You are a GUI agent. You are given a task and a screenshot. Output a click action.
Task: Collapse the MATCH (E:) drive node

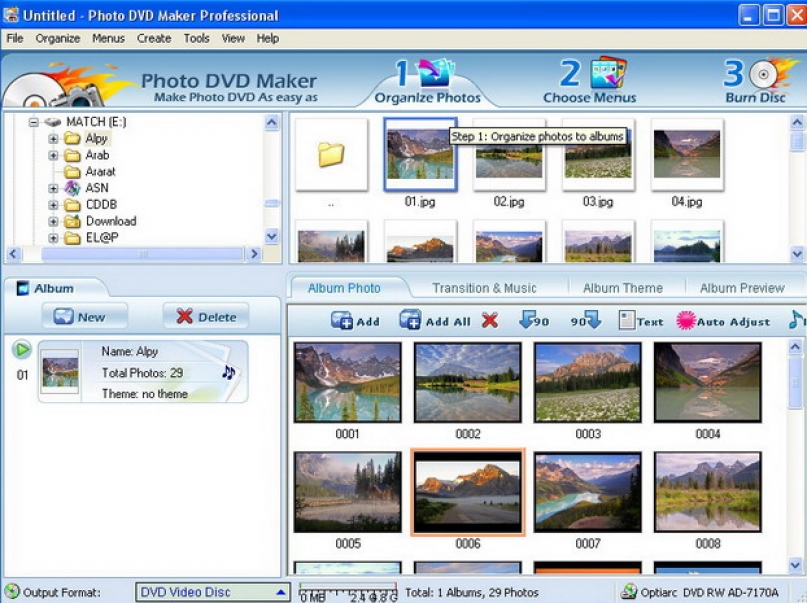coord(33,122)
